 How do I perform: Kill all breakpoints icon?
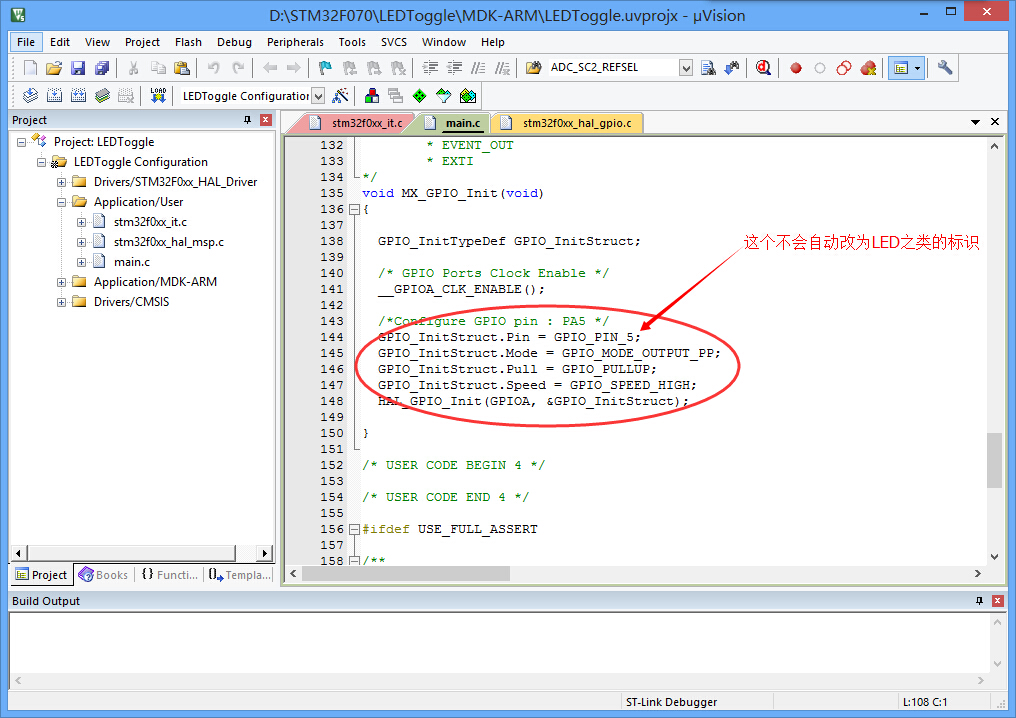tap(868, 68)
